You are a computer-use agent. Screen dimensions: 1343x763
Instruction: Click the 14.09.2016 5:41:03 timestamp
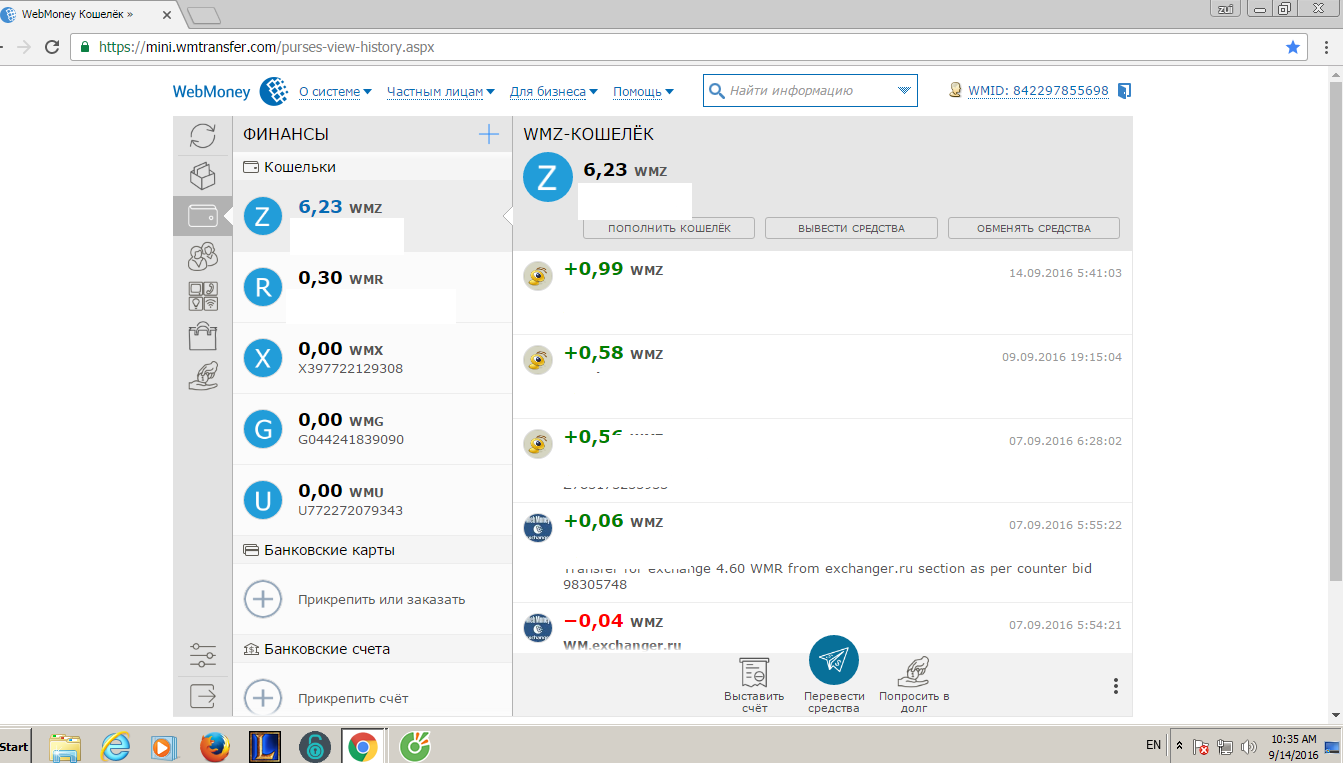[x=1065, y=273]
